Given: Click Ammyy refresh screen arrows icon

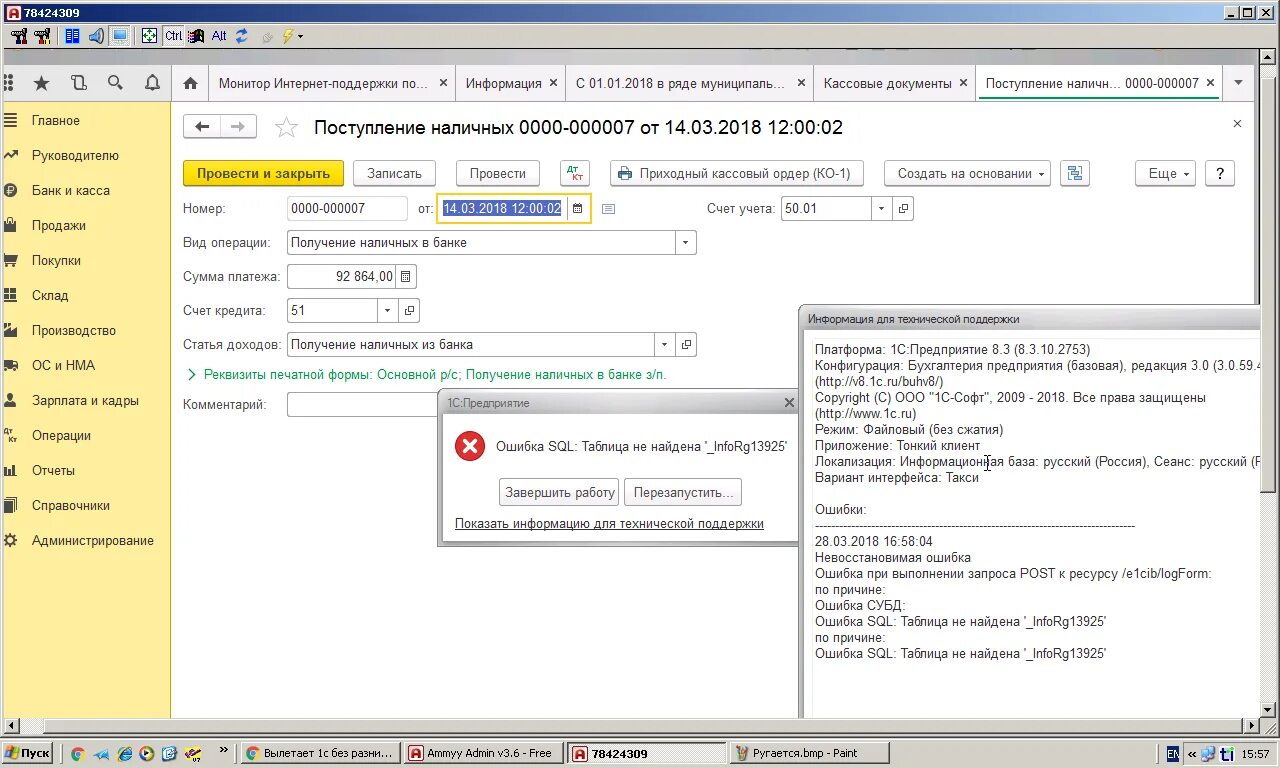Looking at the screenshot, I should (242, 36).
